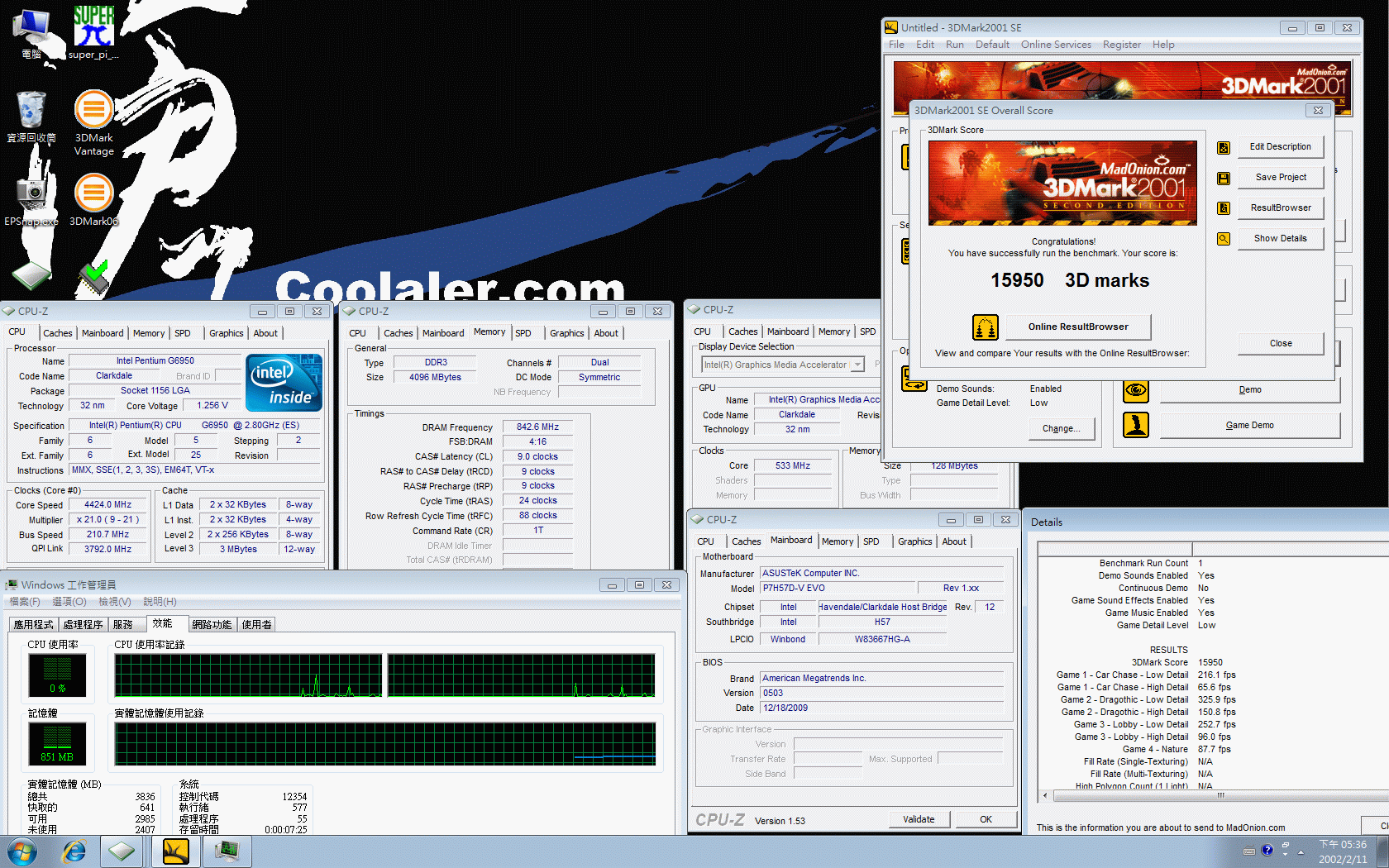This screenshot has width=1389, height=868.
Task: Click the Save Project button
Action: click(1281, 178)
